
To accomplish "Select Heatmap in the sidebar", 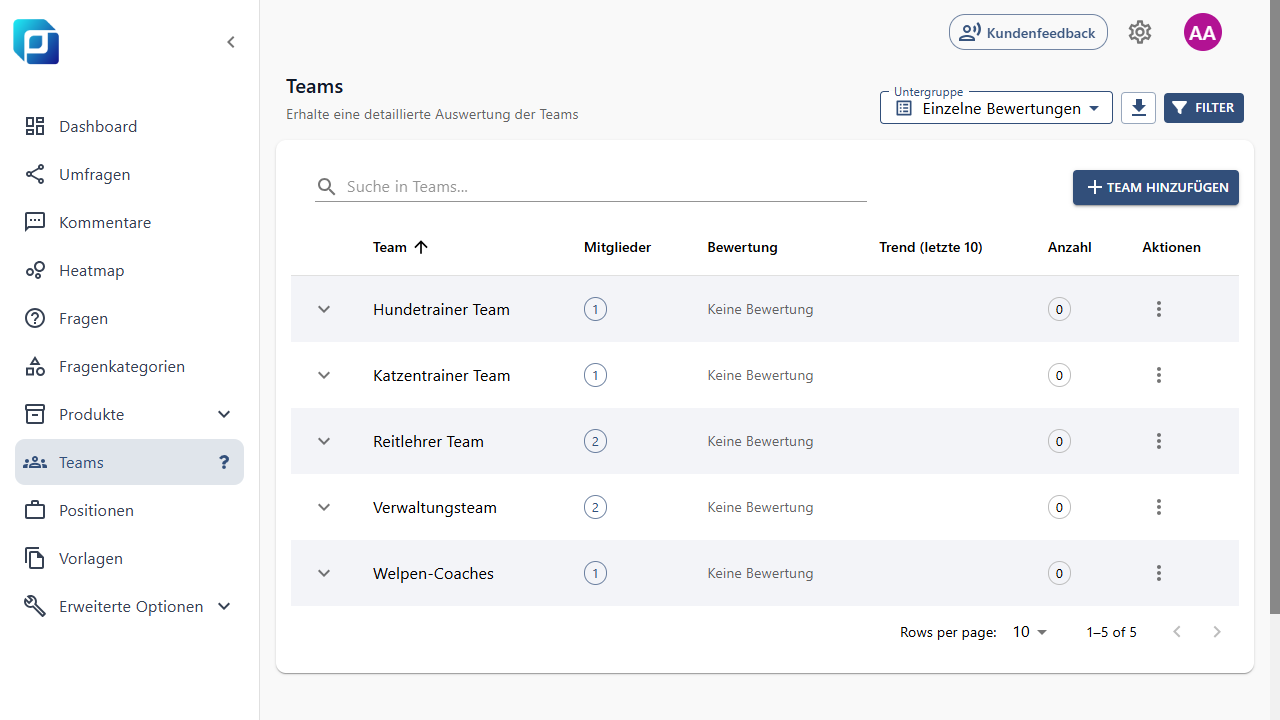I will click(129, 270).
